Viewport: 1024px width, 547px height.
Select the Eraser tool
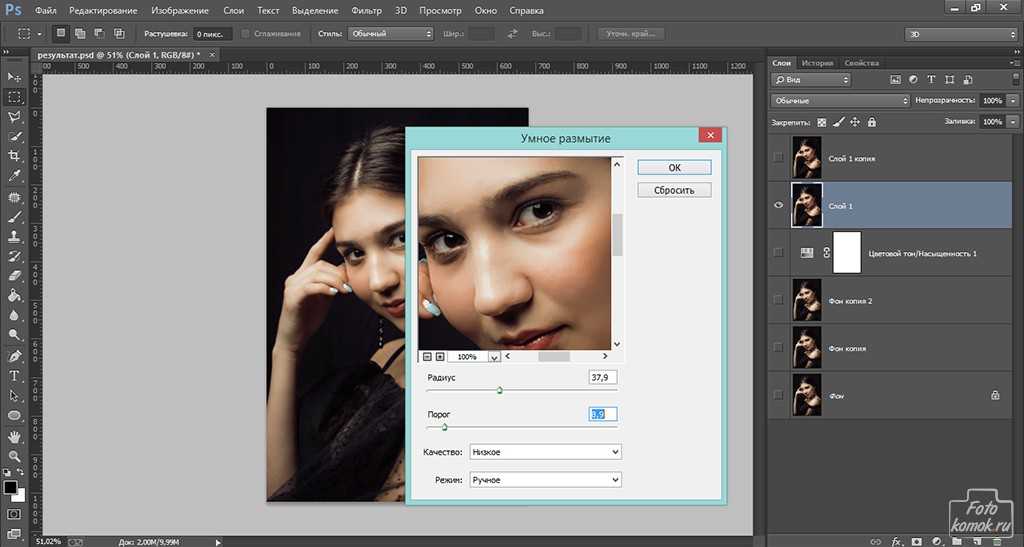[x=14, y=275]
